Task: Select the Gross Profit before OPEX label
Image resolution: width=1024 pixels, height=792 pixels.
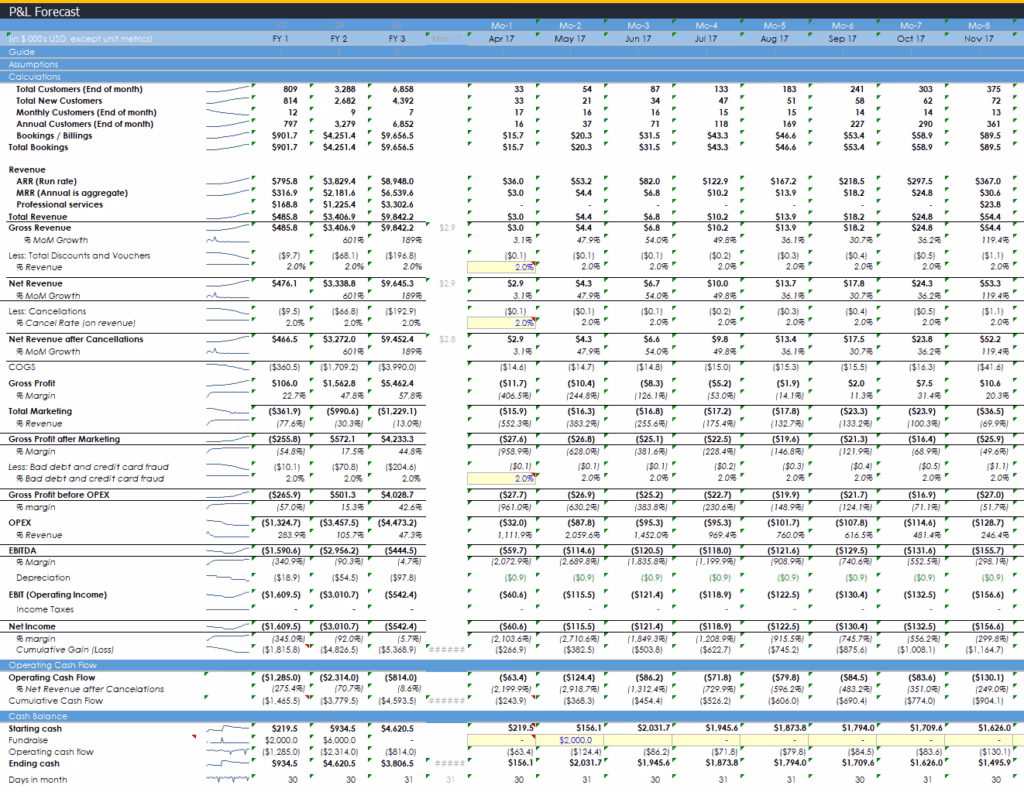Action: 59,494
